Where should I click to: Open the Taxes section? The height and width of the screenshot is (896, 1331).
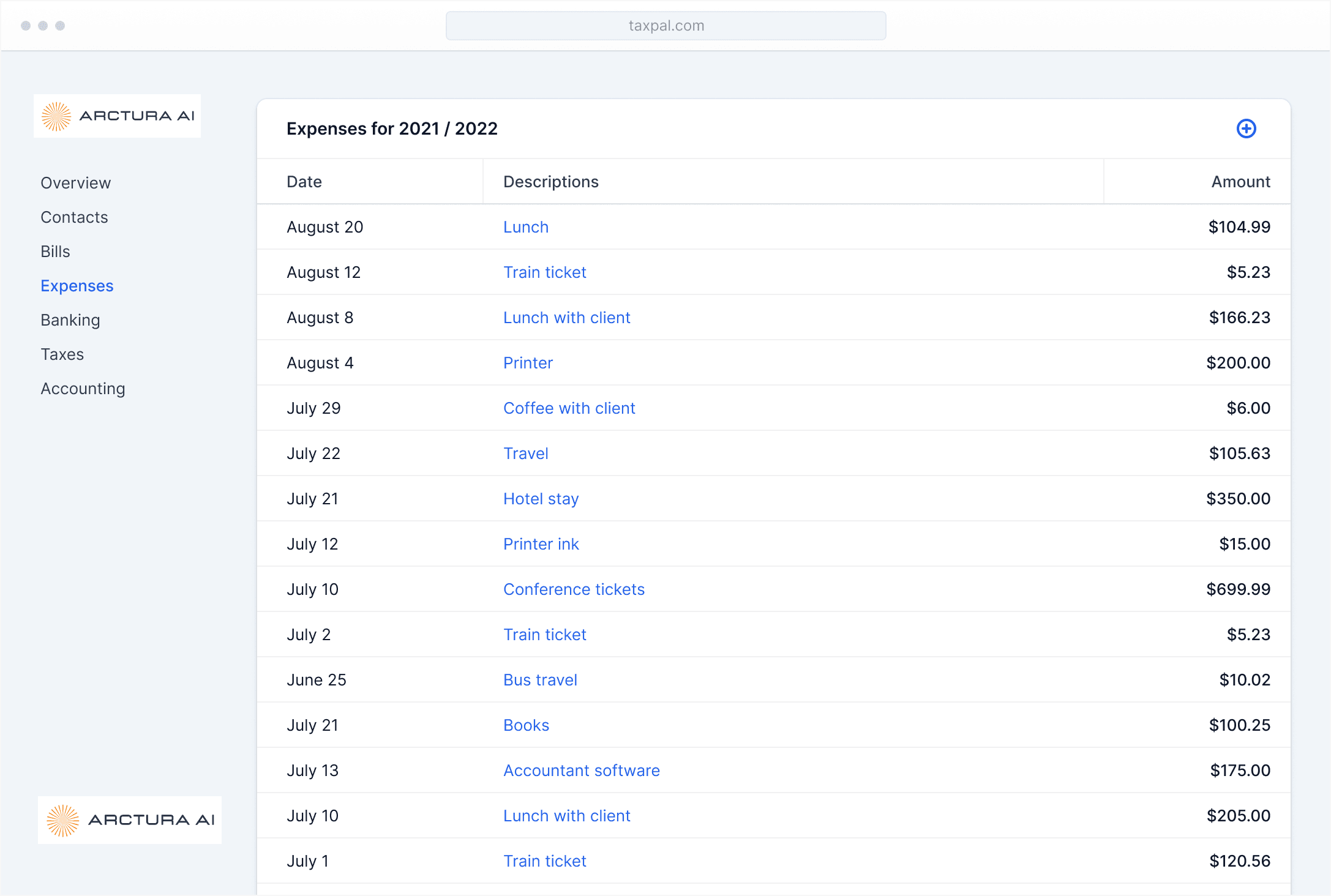tap(62, 354)
